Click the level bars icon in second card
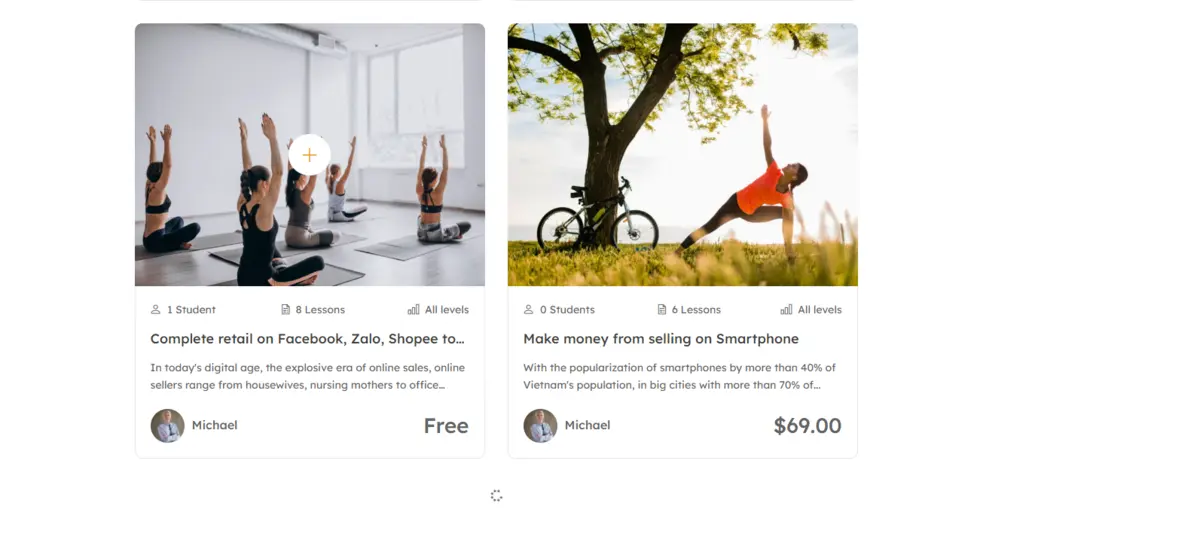The image size is (1200, 543). (786, 310)
